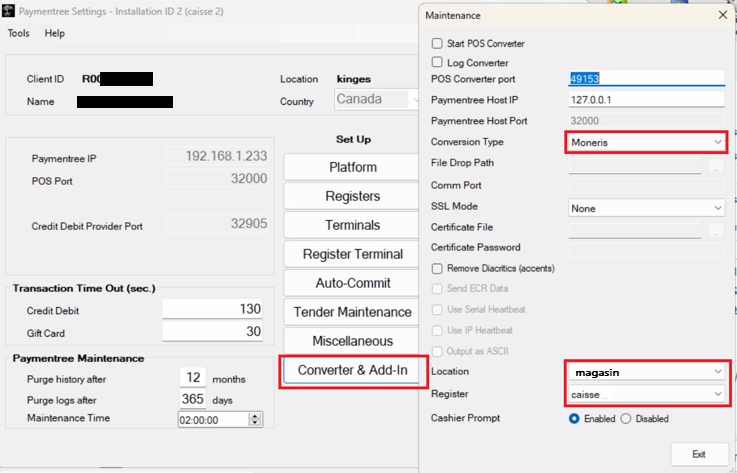Click the Client ID label

tap(45, 79)
